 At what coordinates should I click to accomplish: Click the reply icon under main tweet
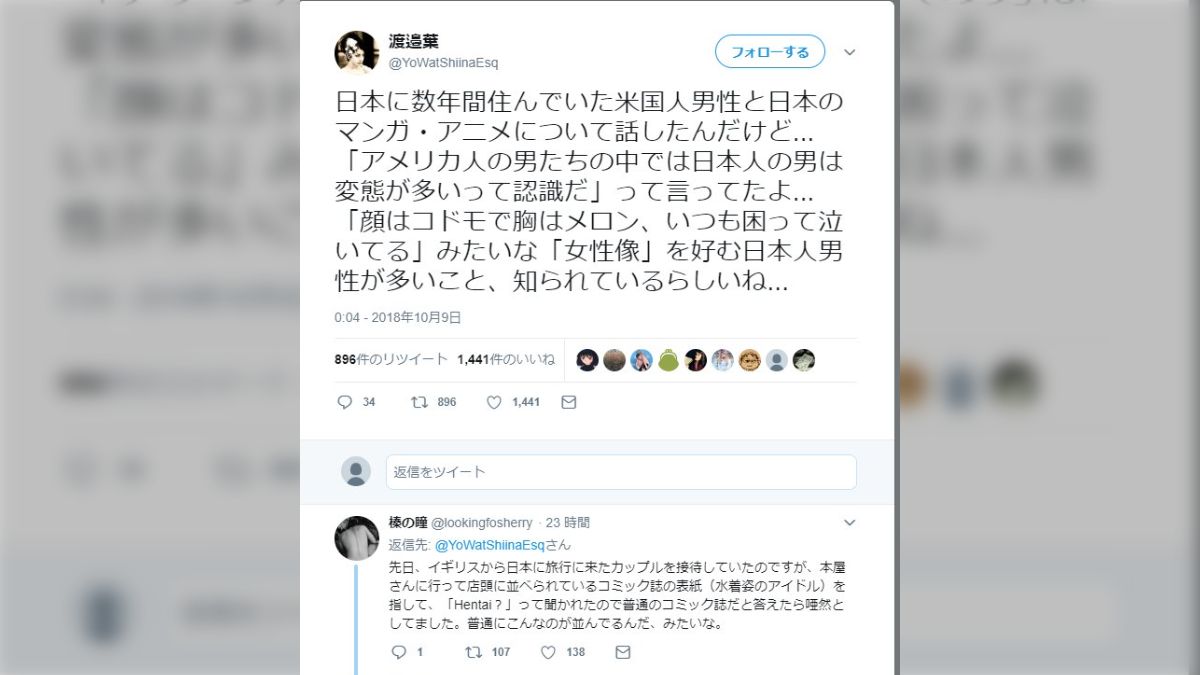(x=345, y=402)
